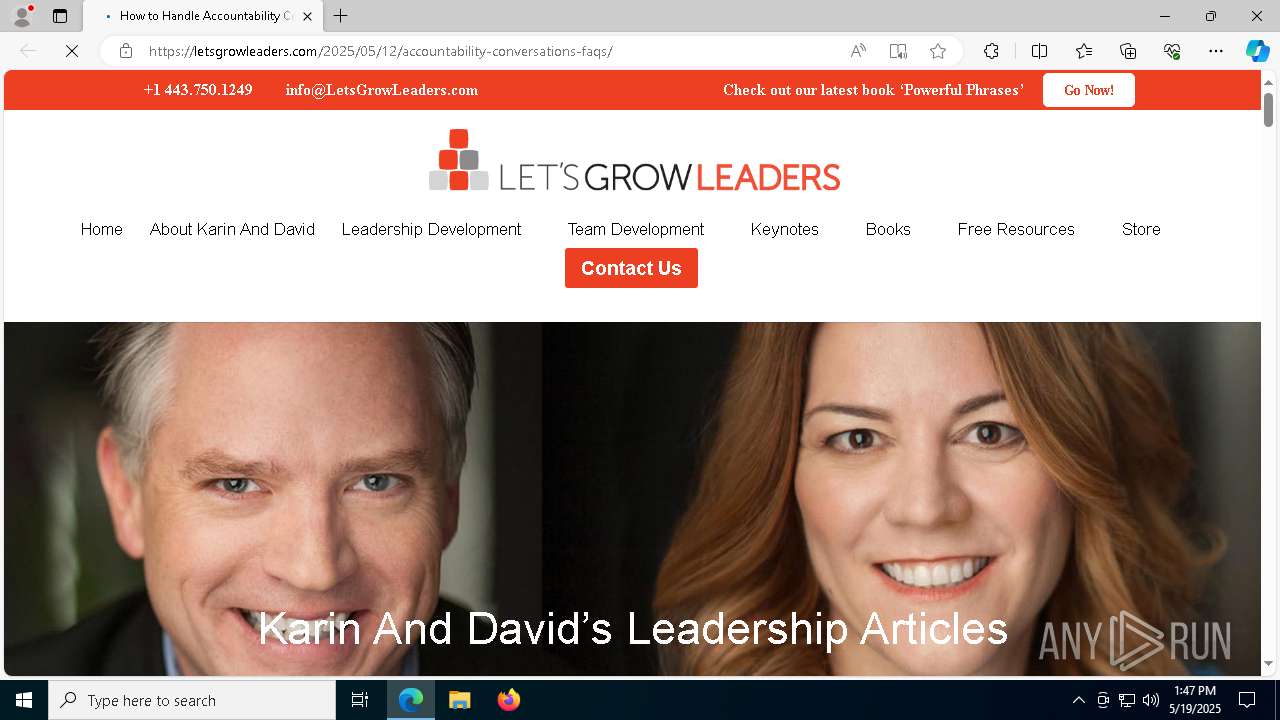Image resolution: width=1280 pixels, height=720 pixels.
Task: Open the Settings and more menu
Action: pyautogui.click(x=1216, y=51)
